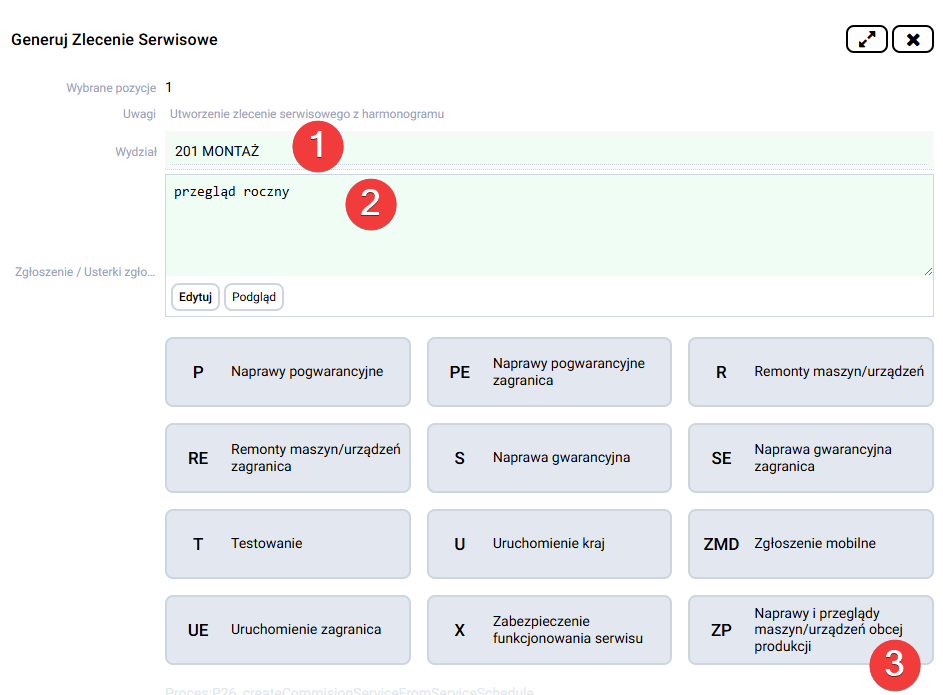Pick S Naprawa gwarancyjna option

click(x=548, y=458)
